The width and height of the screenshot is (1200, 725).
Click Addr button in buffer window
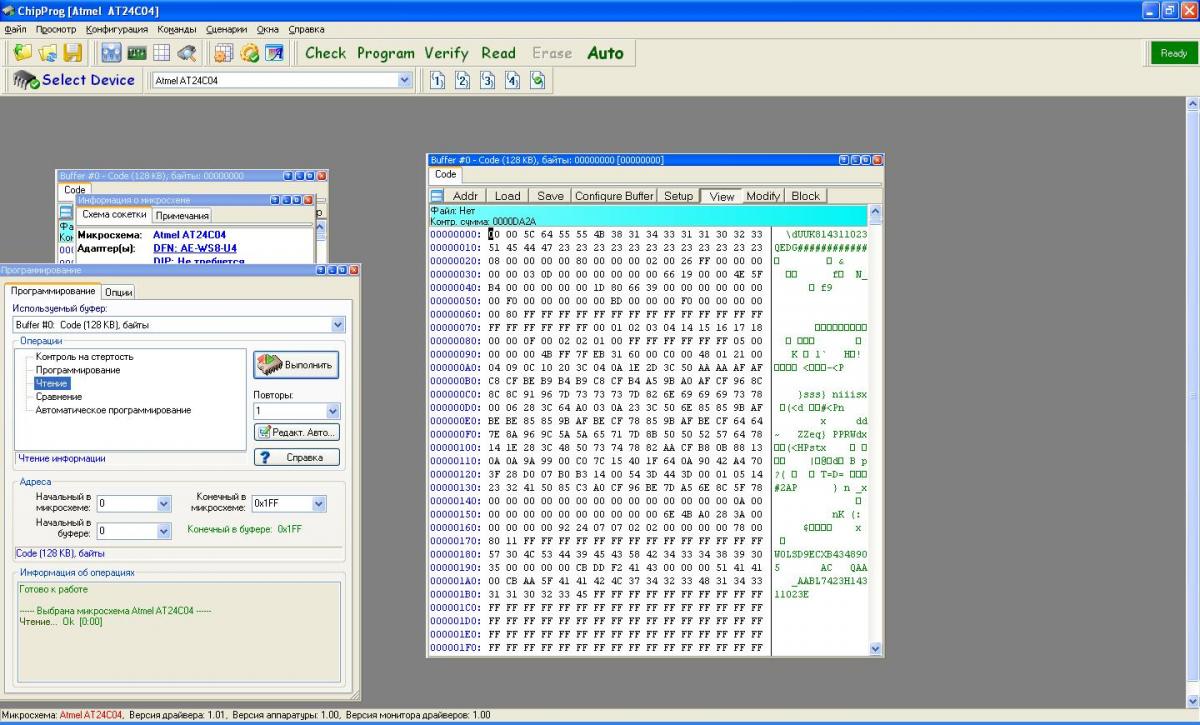(x=466, y=196)
